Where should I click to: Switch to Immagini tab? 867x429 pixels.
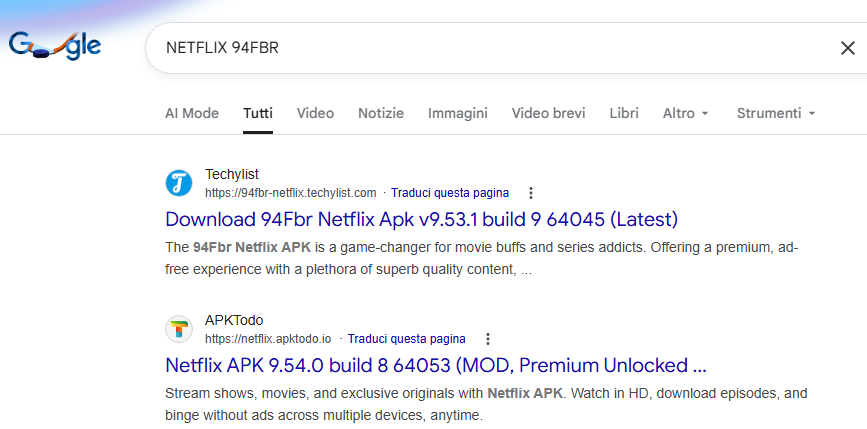click(458, 113)
